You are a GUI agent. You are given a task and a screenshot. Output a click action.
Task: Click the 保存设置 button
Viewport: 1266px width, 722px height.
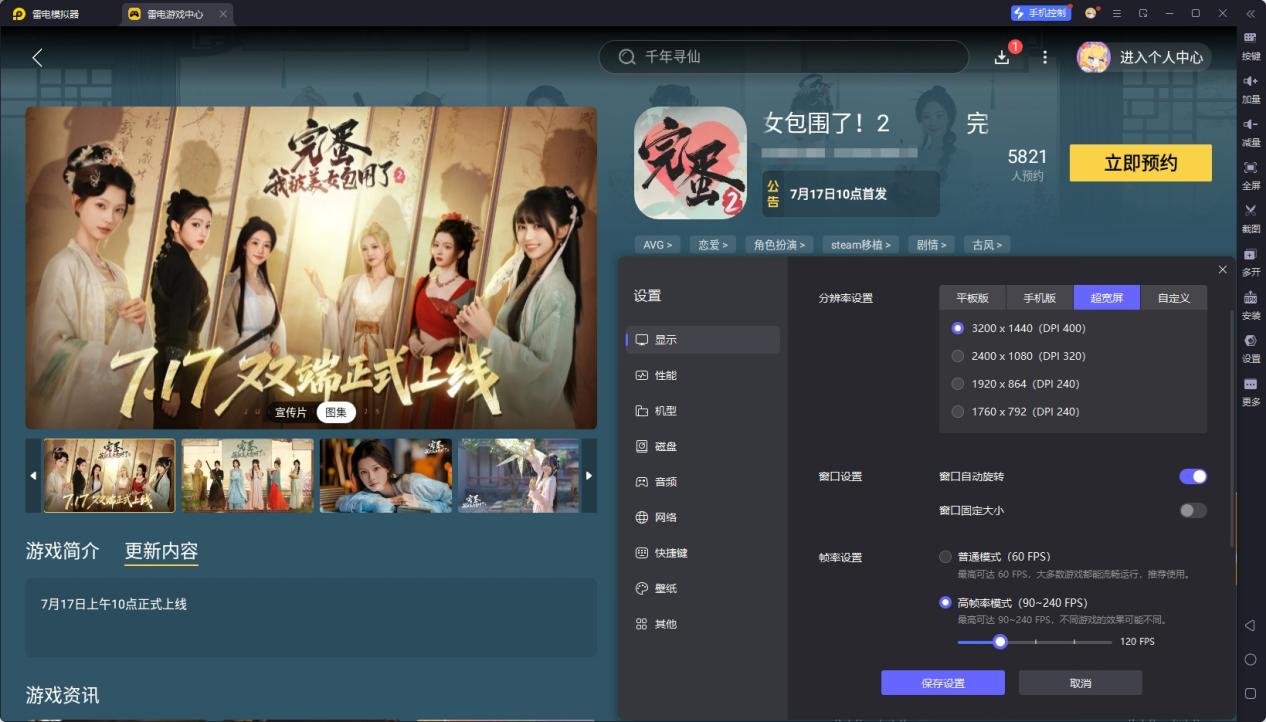coord(943,683)
